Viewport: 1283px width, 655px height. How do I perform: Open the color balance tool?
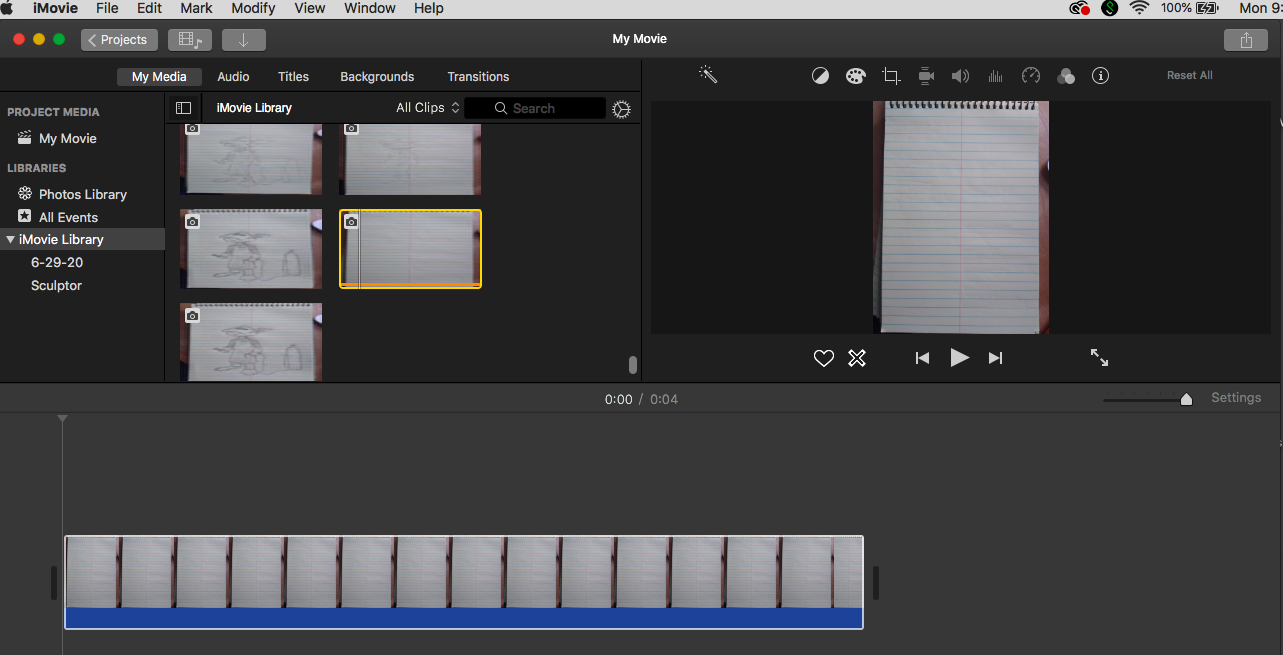[x=820, y=76]
